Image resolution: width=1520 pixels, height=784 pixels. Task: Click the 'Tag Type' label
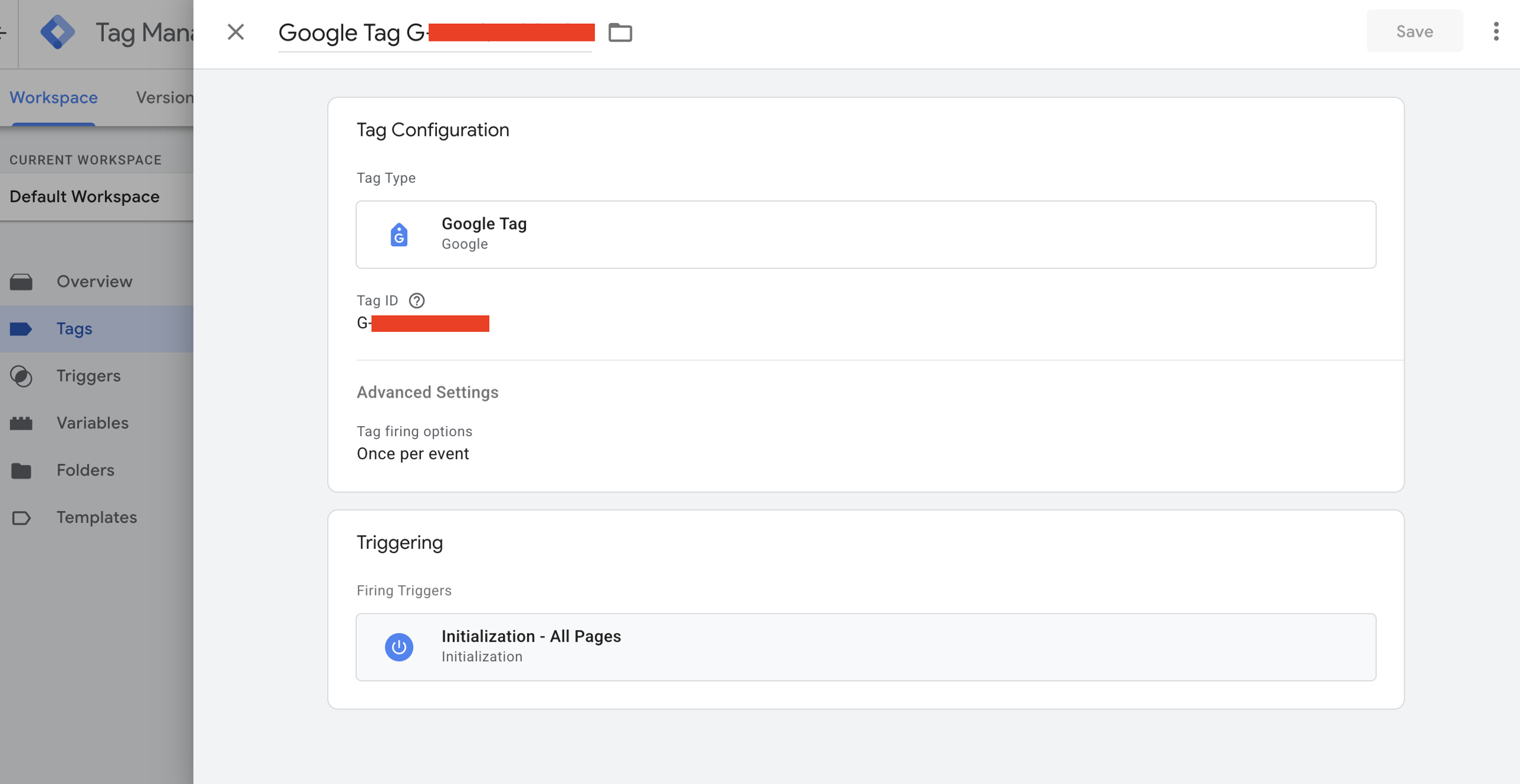(x=386, y=178)
